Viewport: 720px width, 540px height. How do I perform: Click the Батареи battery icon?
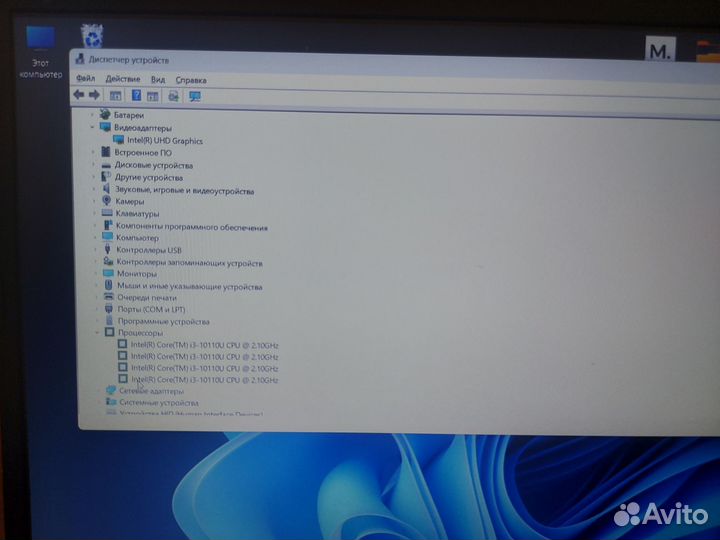(x=105, y=114)
